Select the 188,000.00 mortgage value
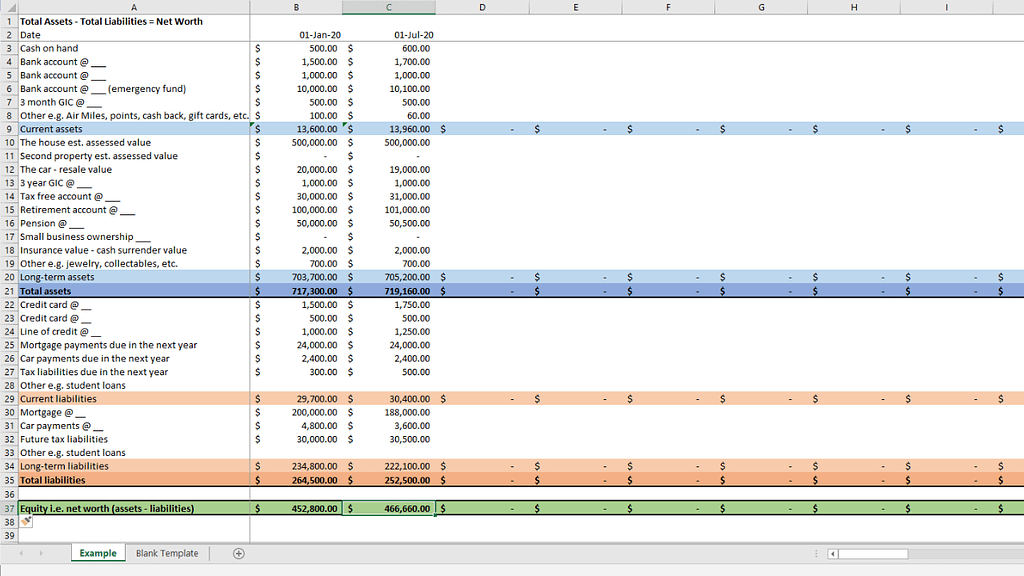Viewport: 1024px width, 576px height. click(389, 412)
